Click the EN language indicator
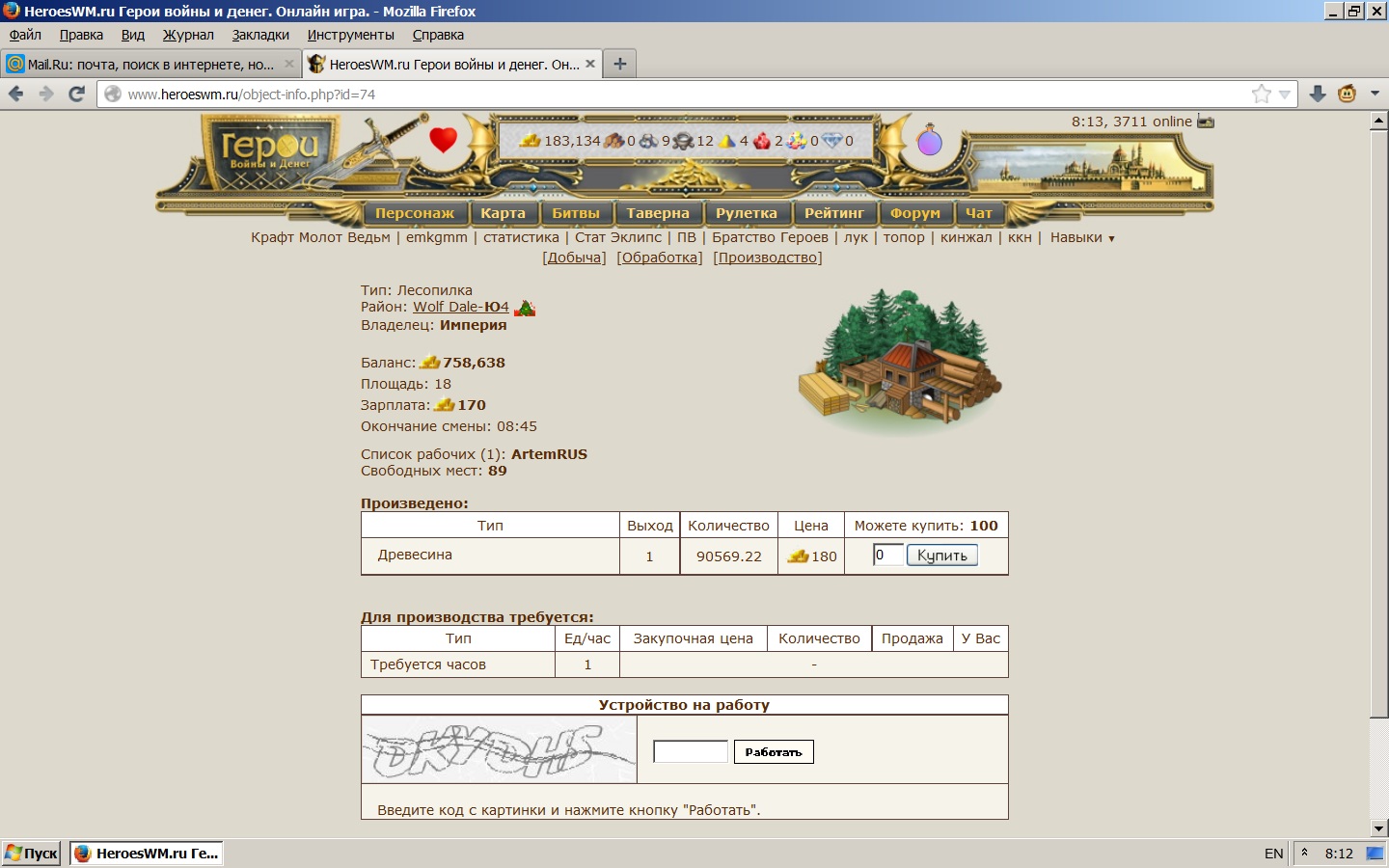 tap(1274, 854)
